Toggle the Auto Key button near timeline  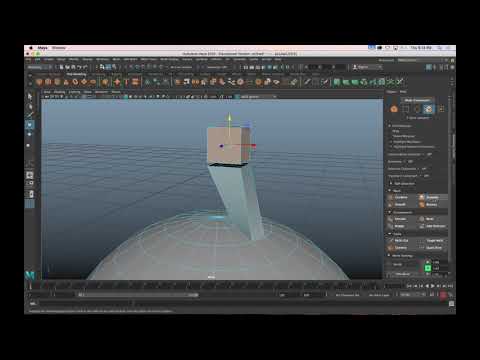pyautogui.click(x=443, y=295)
